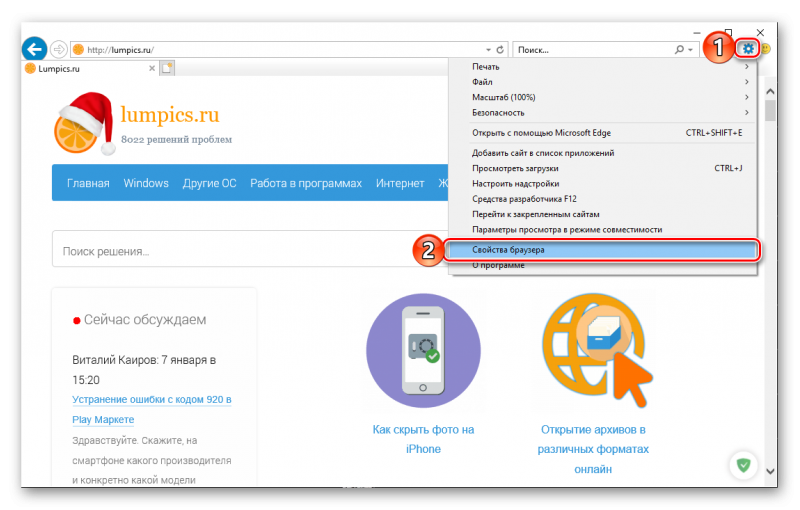Open Открытие архивов в различных форматах link
Image resolution: width=800 pixels, height=510 pixels.
[593, 449]
